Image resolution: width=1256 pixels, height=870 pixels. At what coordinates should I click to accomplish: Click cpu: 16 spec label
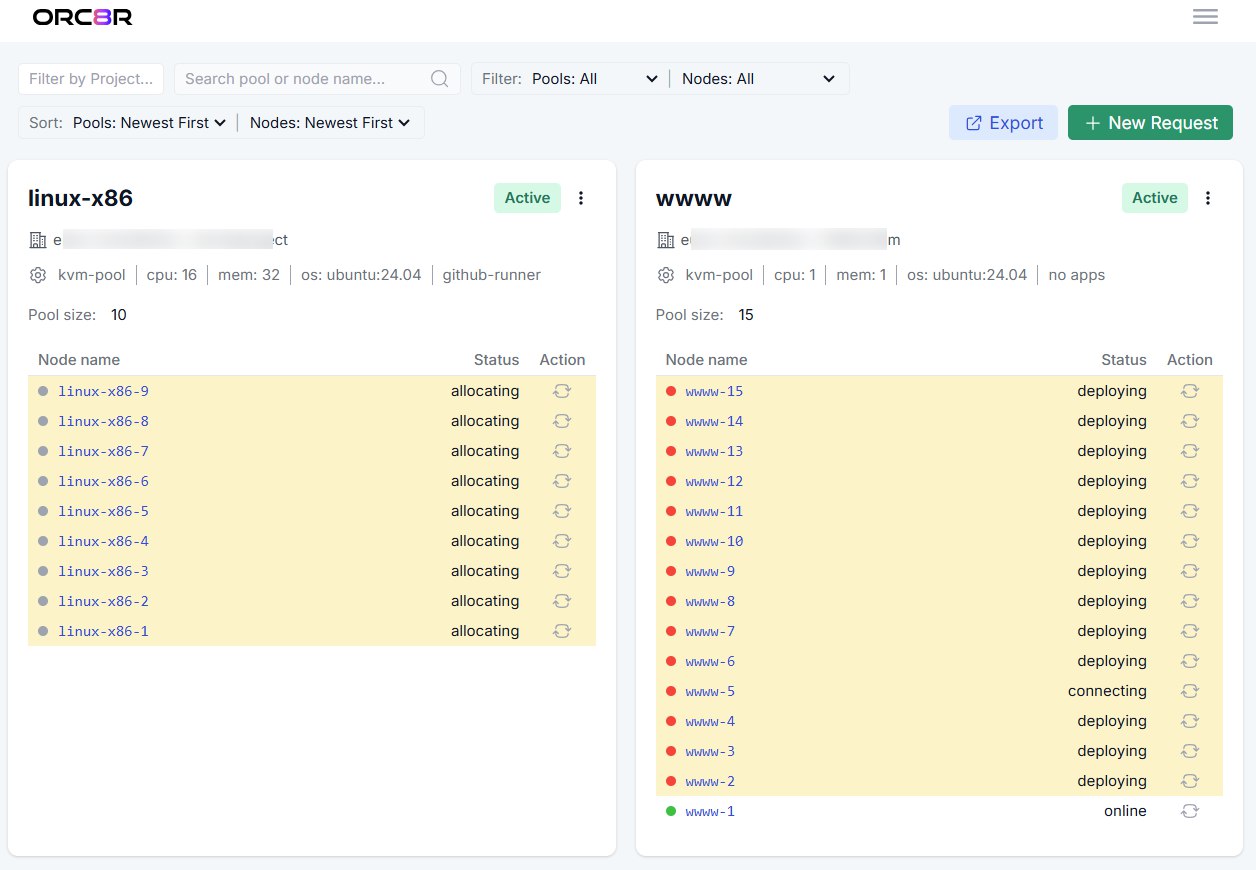(x=172, y=275)
